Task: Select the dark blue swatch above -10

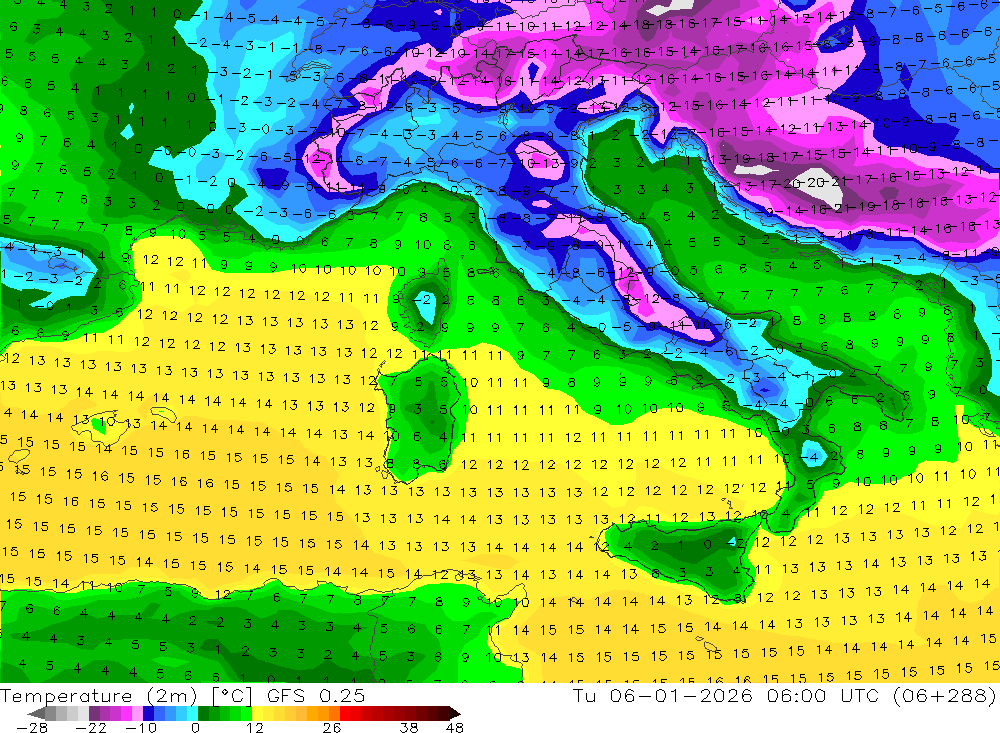Action: [148, 713]
